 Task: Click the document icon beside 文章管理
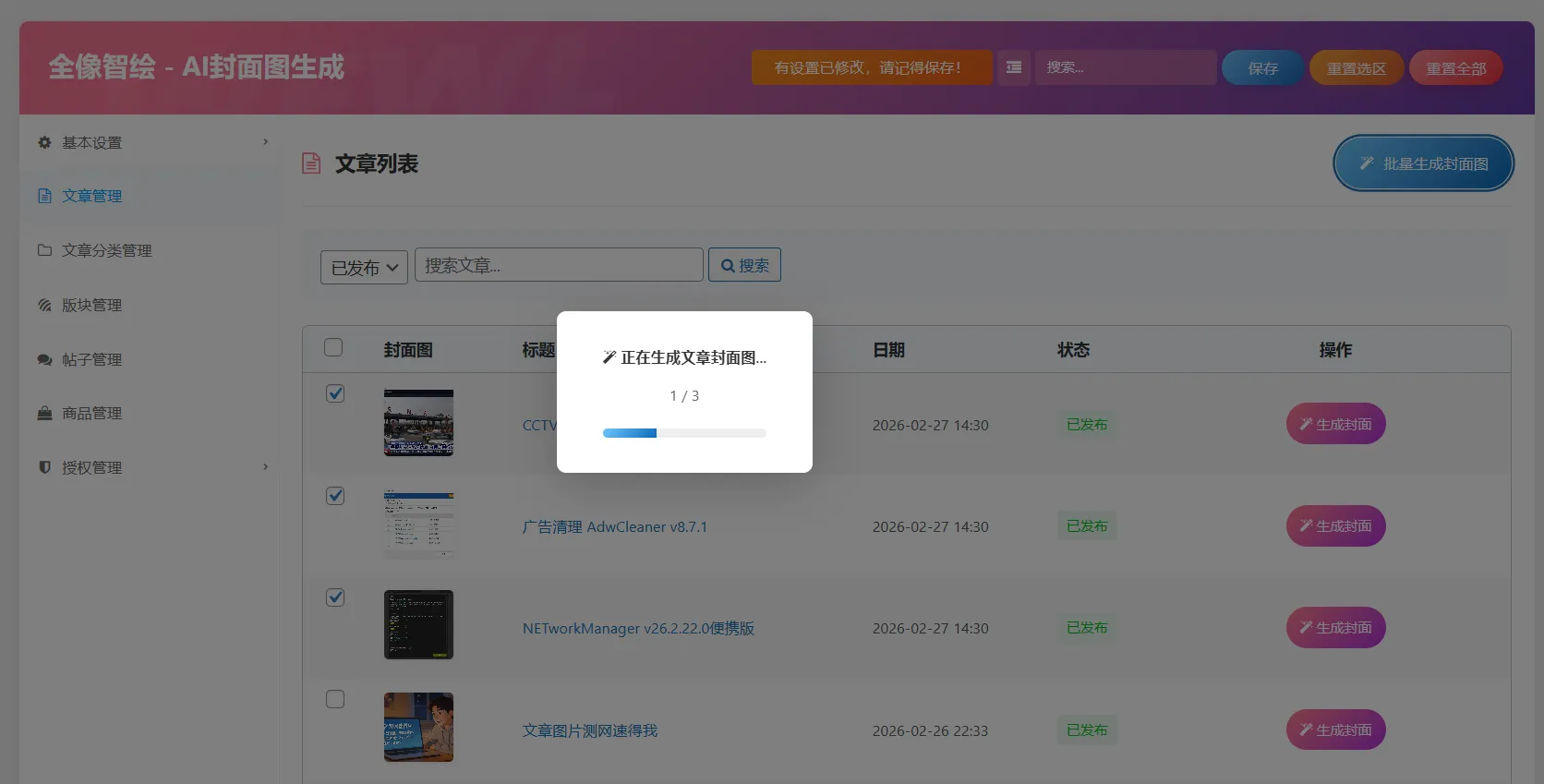44,196
